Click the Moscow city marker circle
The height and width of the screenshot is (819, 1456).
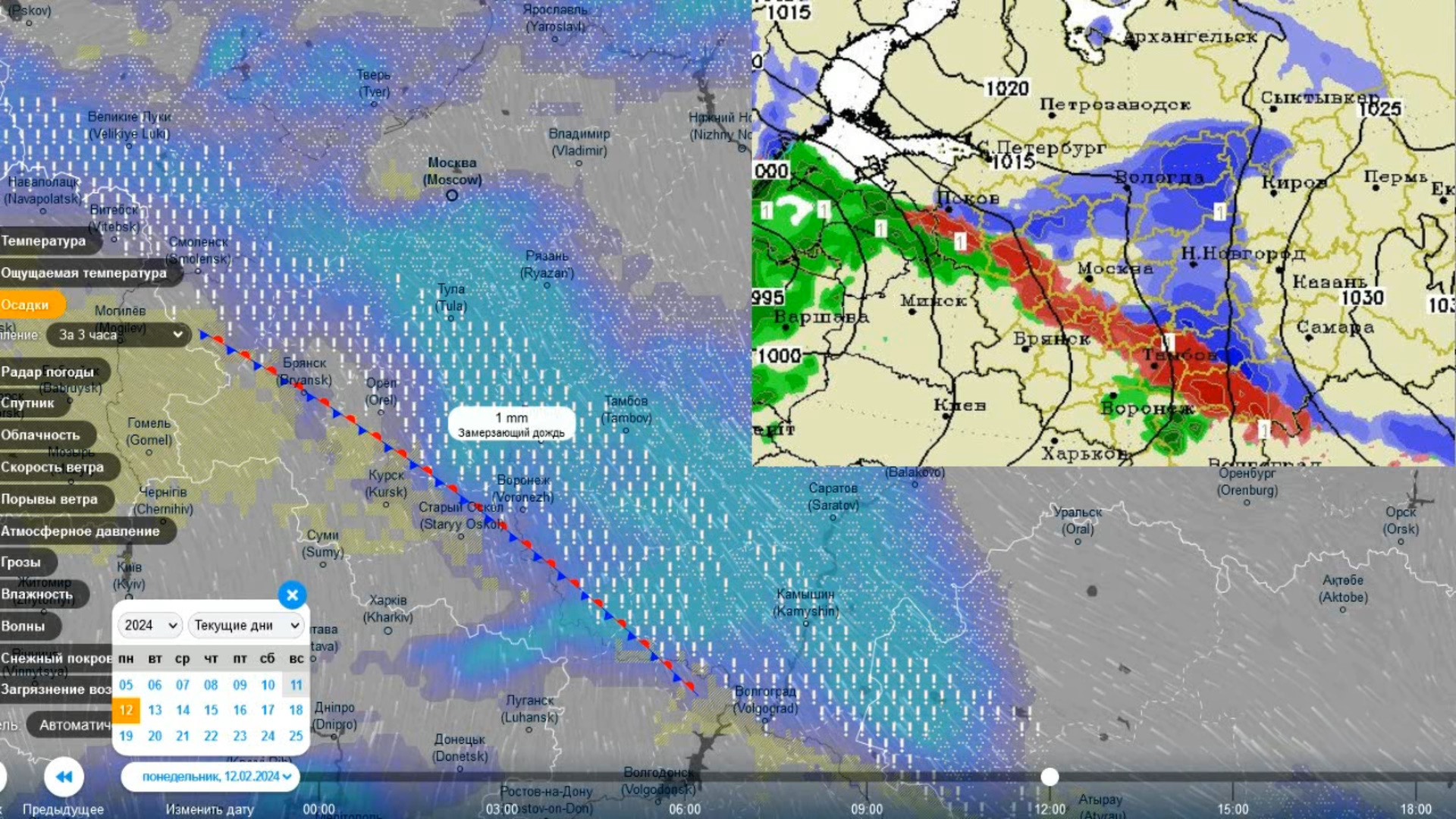tap(452, 196)
